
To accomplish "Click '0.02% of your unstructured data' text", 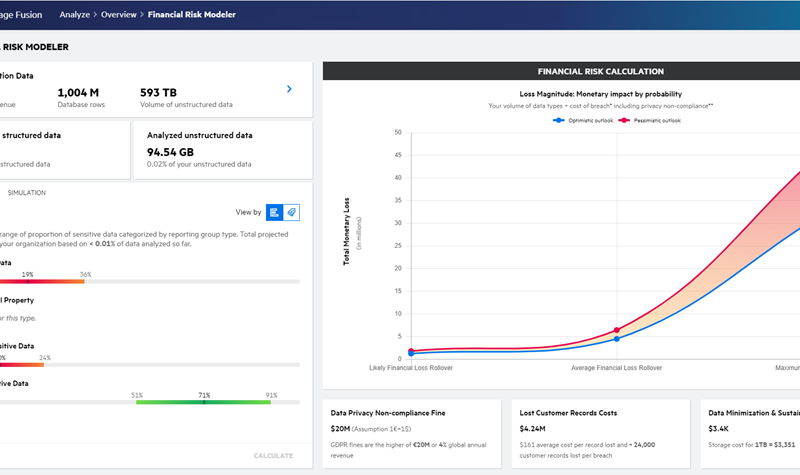I will [199, 164].
